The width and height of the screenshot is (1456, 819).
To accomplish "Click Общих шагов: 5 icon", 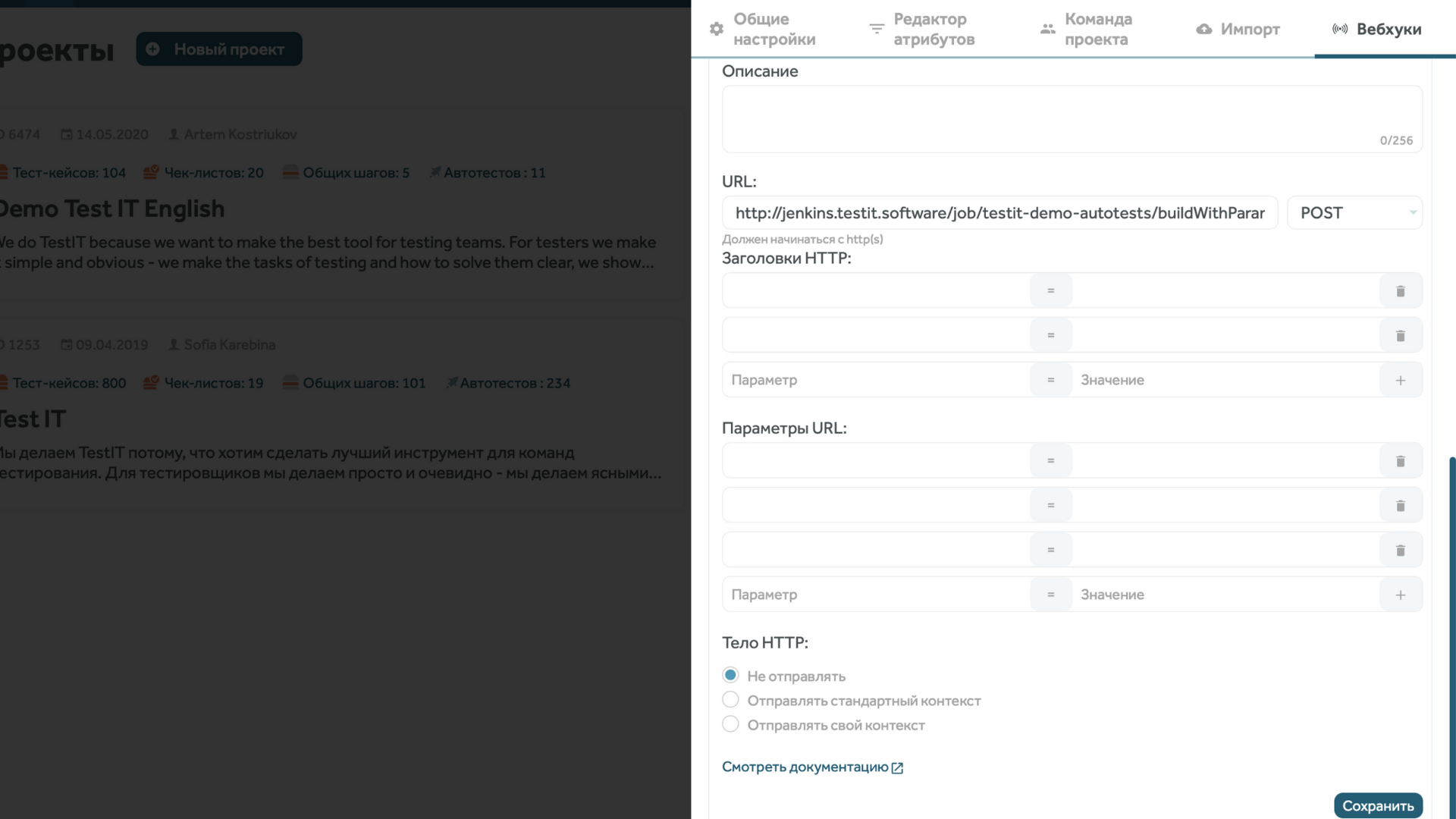I will pyautogui.click(x=290, y=172).
